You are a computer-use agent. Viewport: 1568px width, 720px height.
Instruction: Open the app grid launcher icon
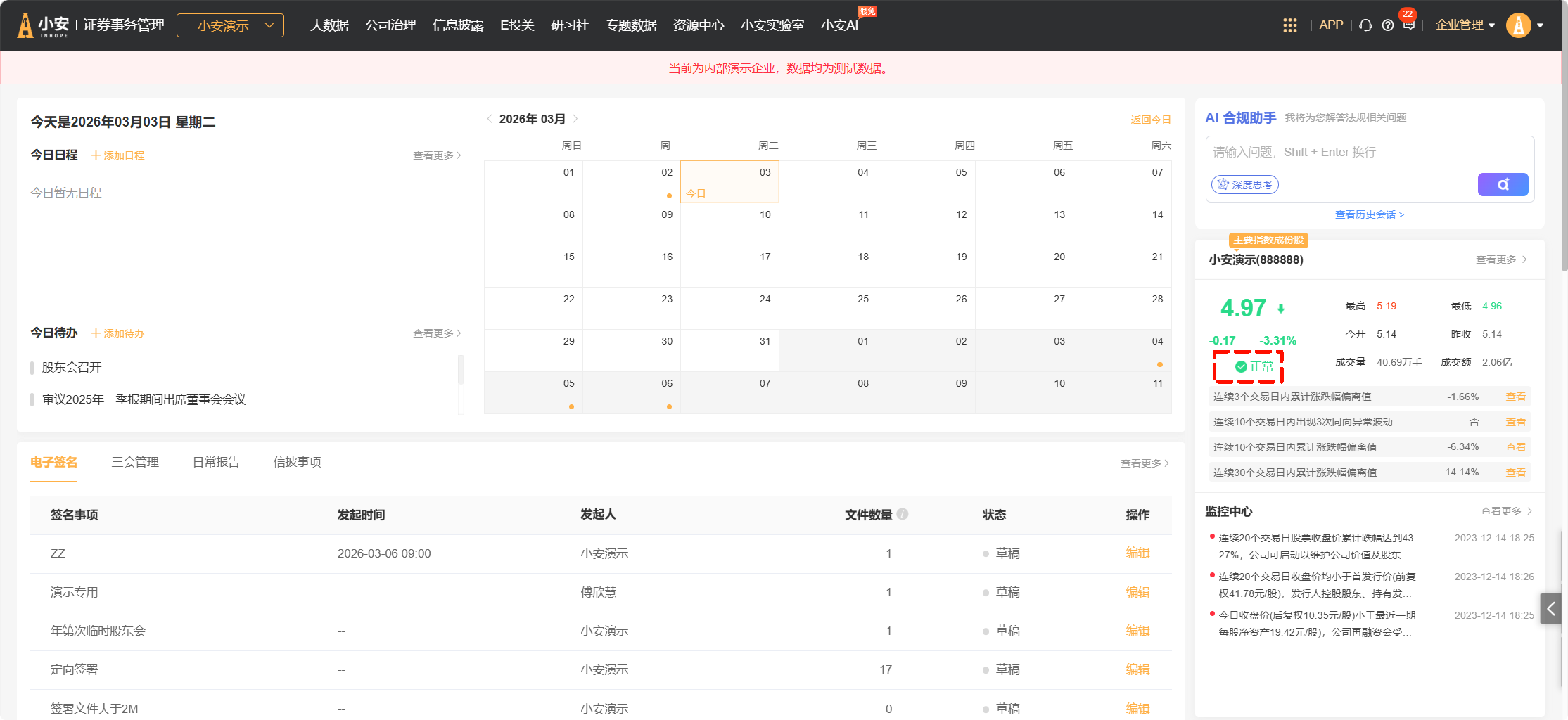coord(1289,25)
